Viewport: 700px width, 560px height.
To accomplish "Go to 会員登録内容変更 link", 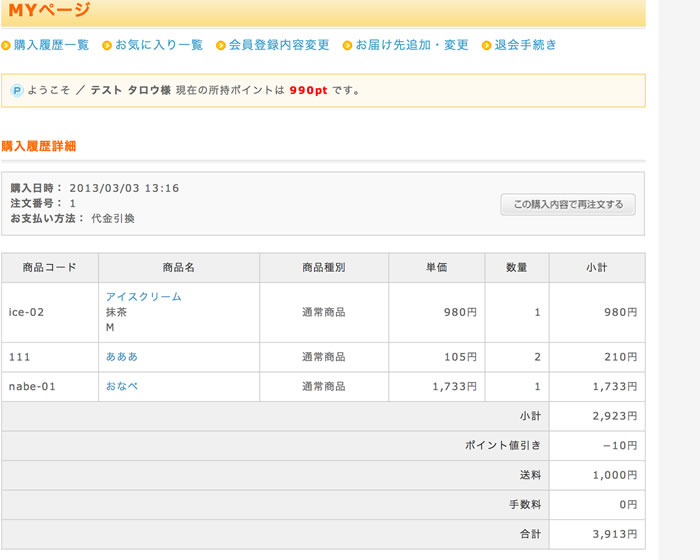I will point(279,45).
